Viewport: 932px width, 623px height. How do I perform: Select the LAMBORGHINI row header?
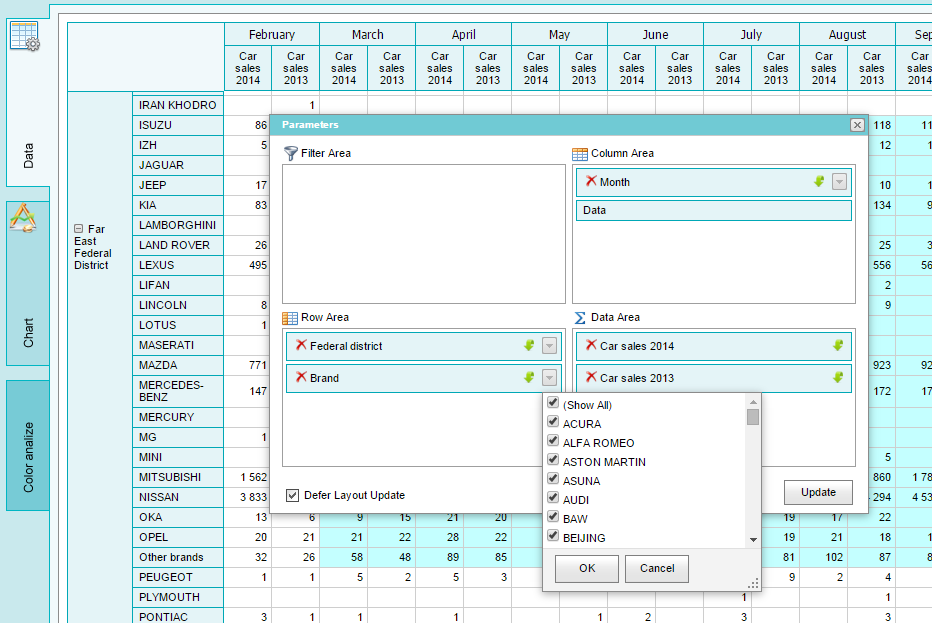178,225
